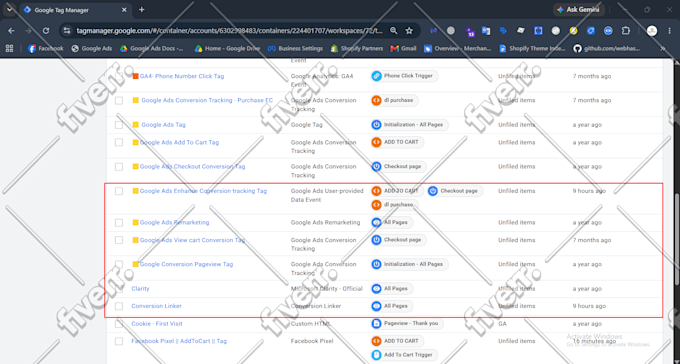This screenshot has width=680, height=364.
Task: Open the browser extensions puzzle icon
Action: point(626,31)
